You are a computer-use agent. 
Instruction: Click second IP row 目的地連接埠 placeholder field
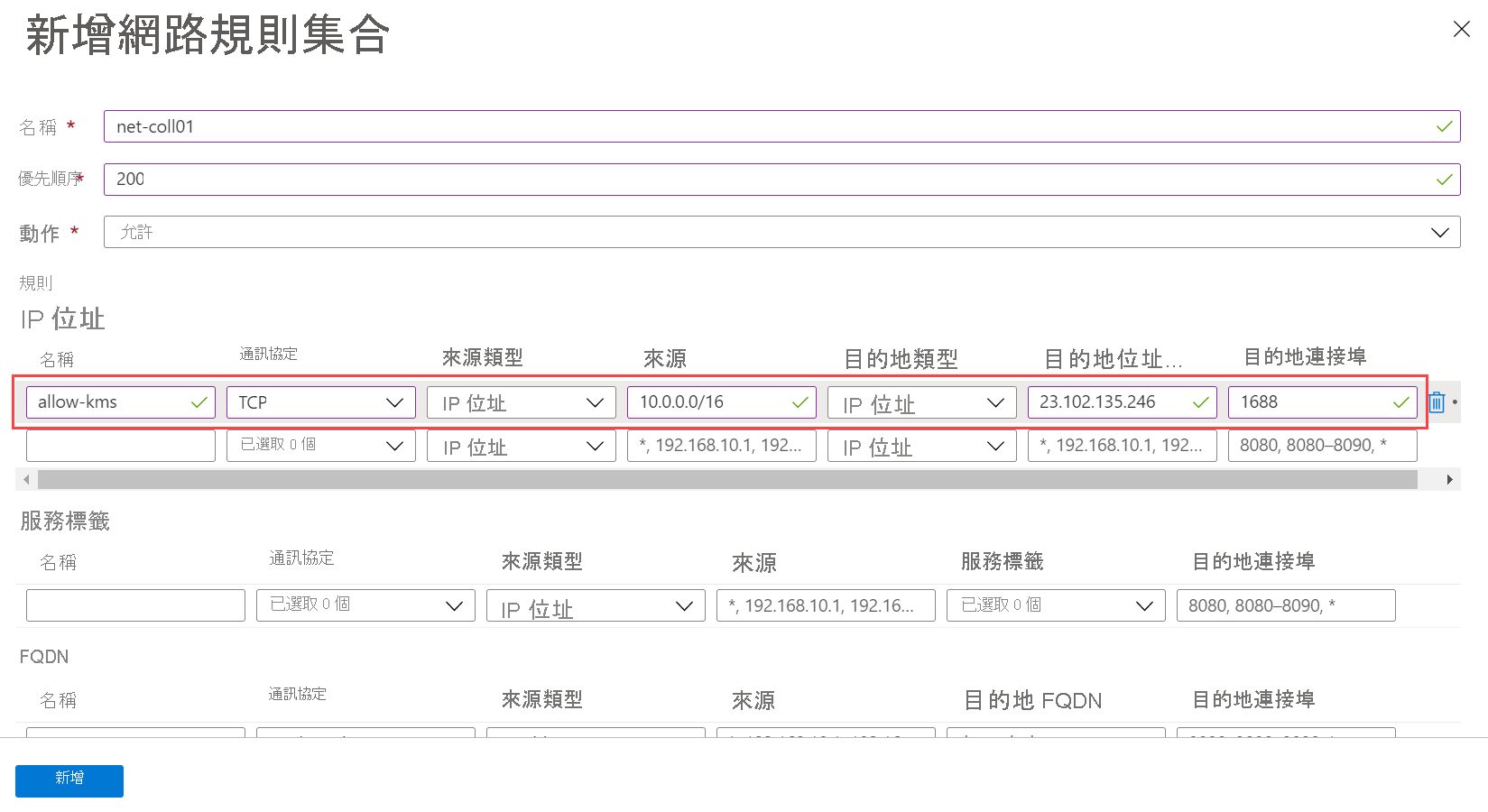(x=1323, y=446)
